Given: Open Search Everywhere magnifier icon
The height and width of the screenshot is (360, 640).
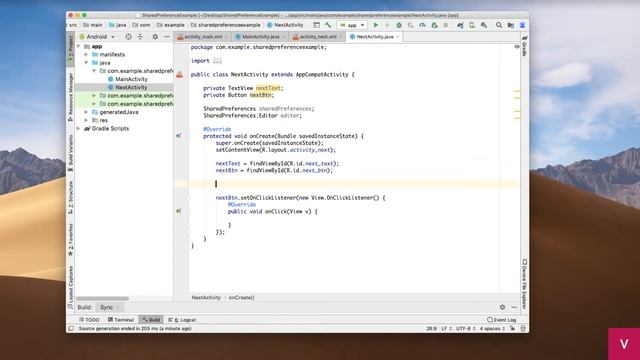Looking at the screenshot, I should click(x=499, y=25).
